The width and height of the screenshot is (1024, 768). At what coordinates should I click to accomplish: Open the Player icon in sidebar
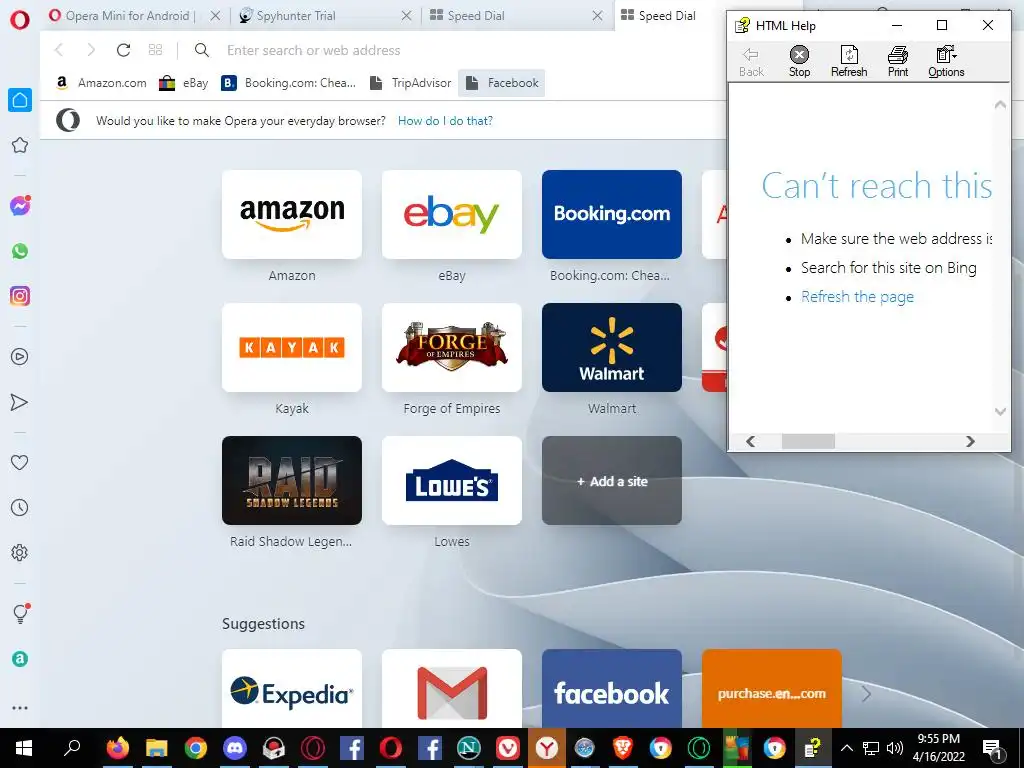pyautogui.click(x=20, y=357)
